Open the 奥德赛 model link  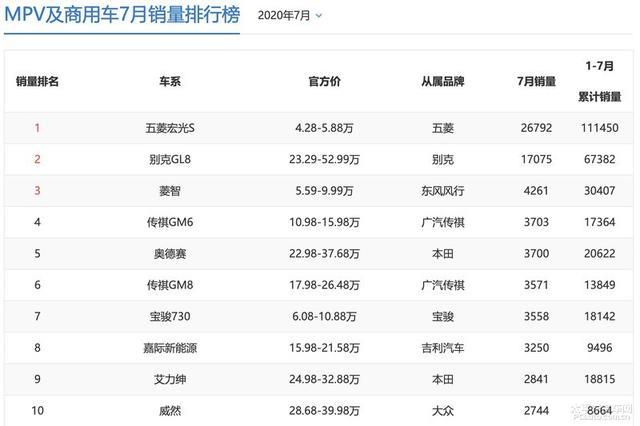pyautogui.click(x=170, y=254)
